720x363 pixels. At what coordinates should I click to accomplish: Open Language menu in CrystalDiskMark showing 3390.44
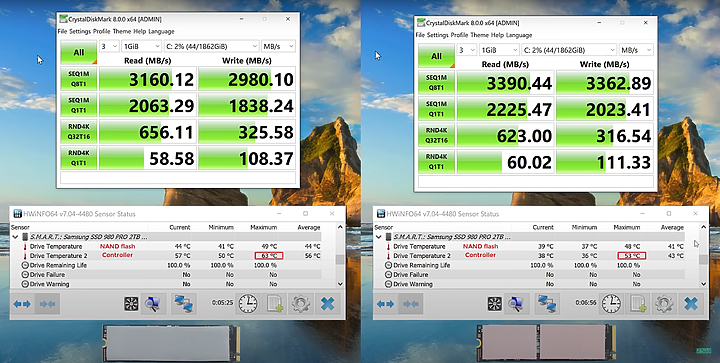click(x=519, y=35)
